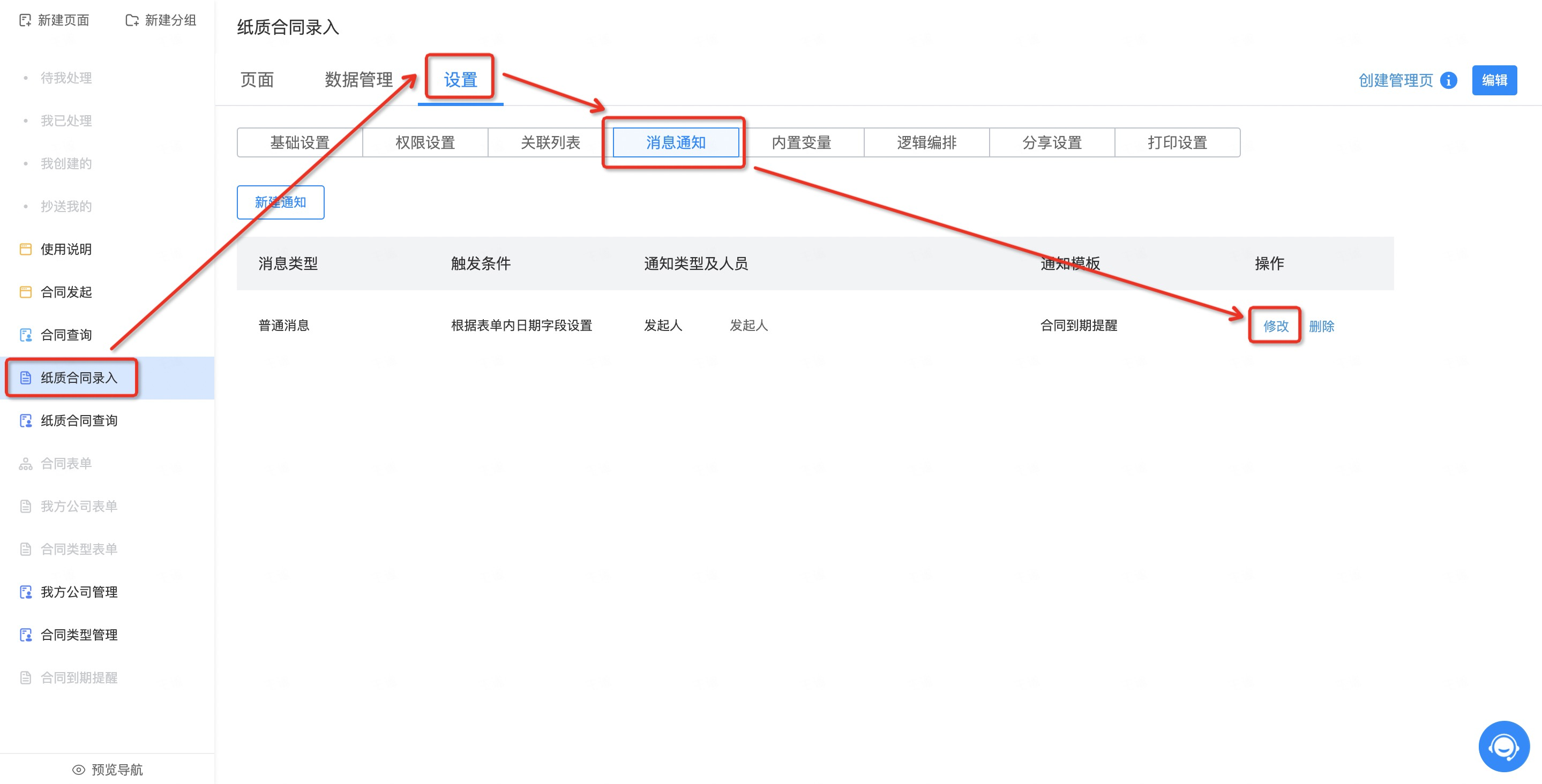Click the 新建分组 folder icon

132,20
